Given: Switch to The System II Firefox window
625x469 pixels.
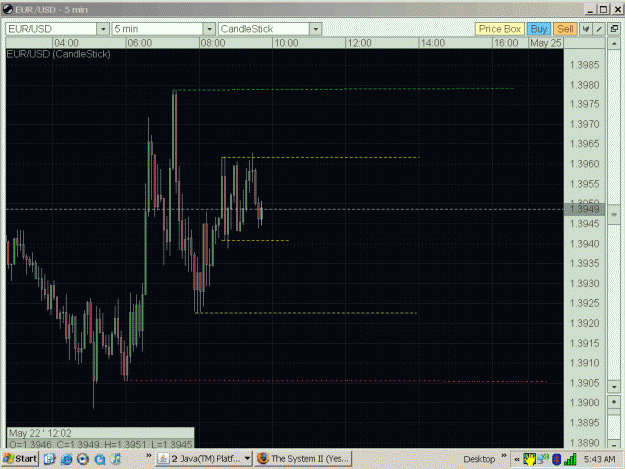Looking at the screenshot, I should coord(303,459).
